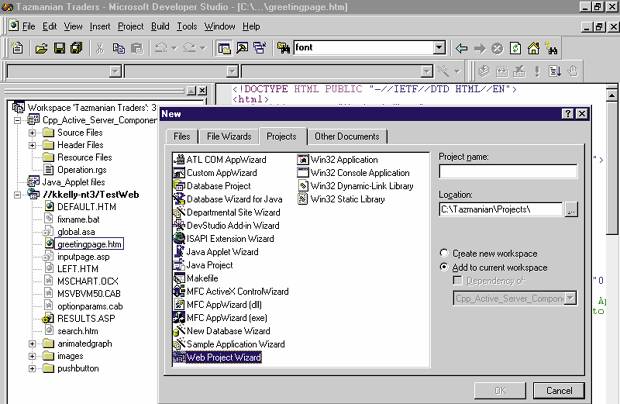Viewport: 620px width, 404px height.
Task: Click the browse button beside Location
Action: pyautogui.click(x=571, y=210)
